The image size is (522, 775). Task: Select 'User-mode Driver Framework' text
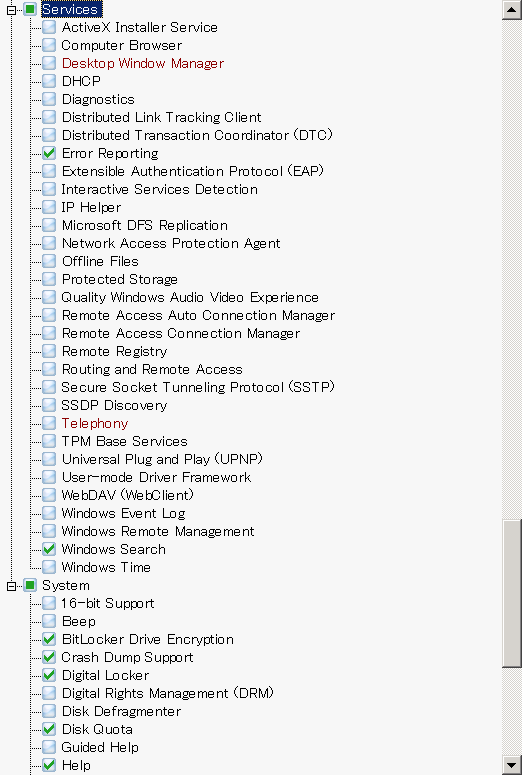[x=157, y=477]
